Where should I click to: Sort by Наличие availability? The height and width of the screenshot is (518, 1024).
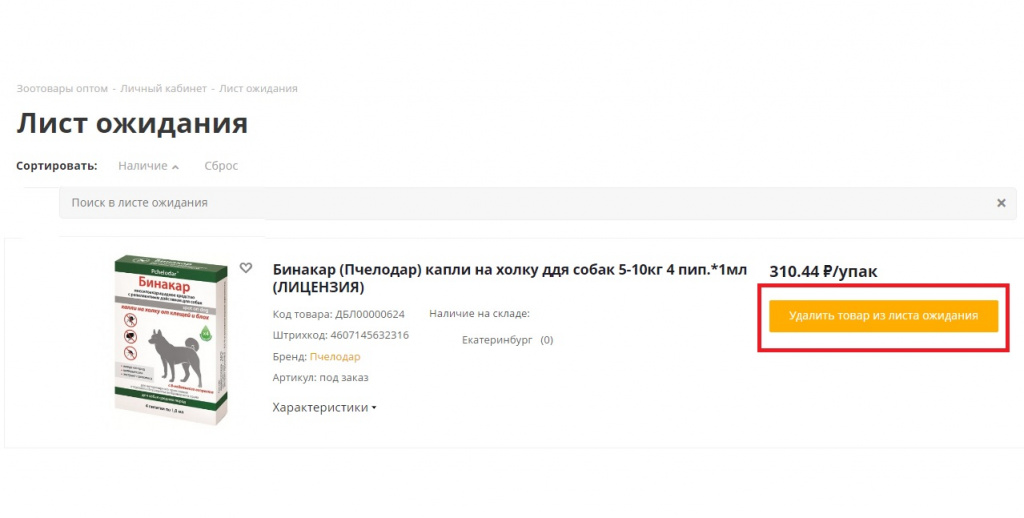tap(148, 166)
